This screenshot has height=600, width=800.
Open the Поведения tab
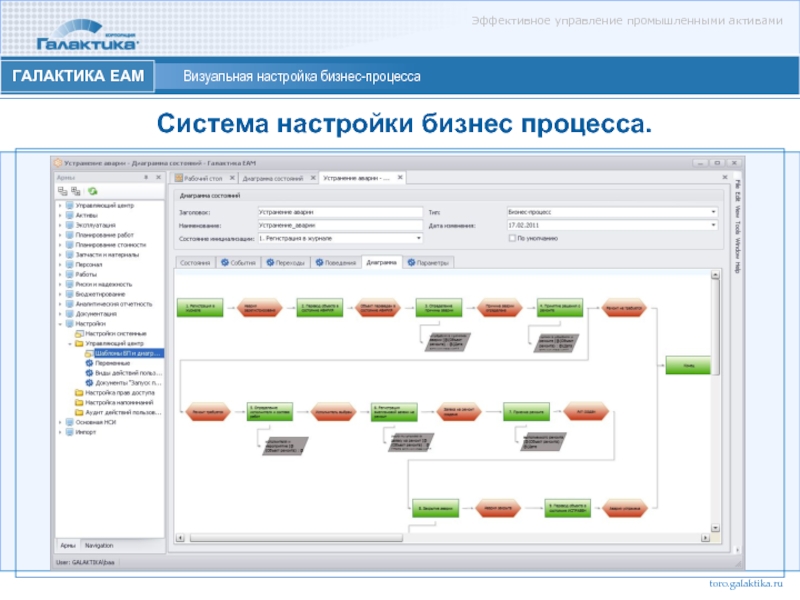click(x=336, y=263)
